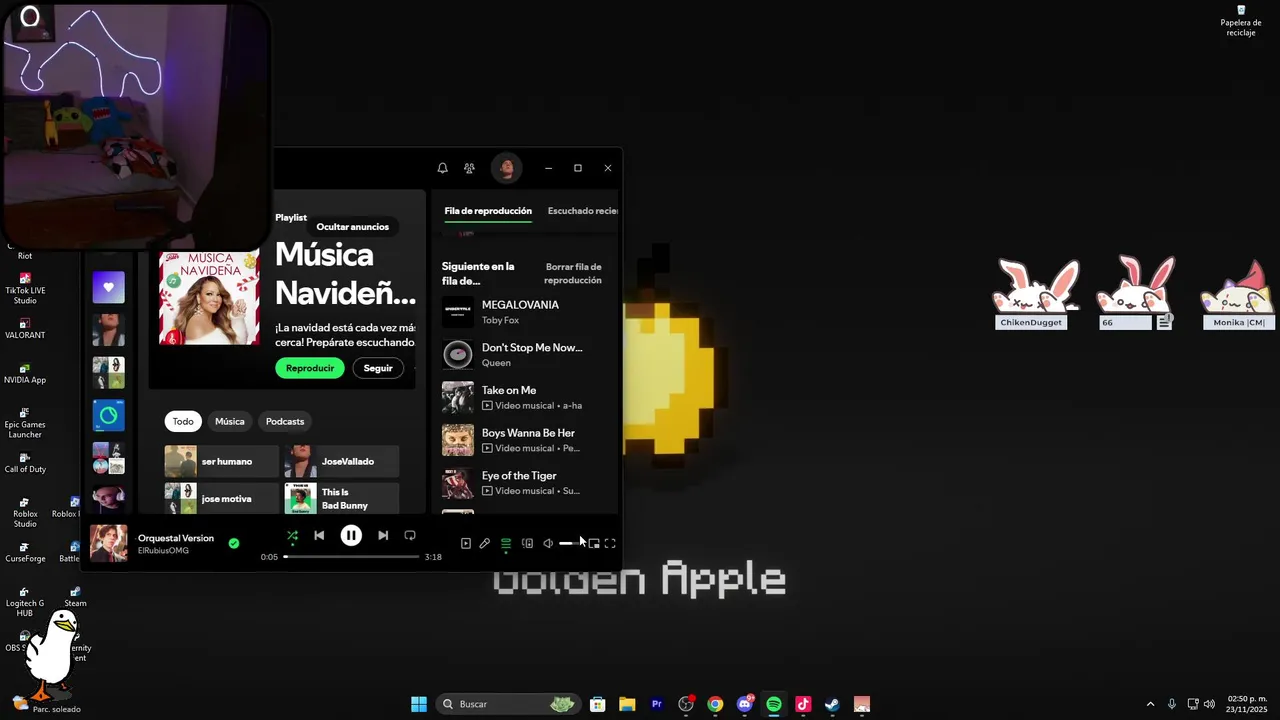Click the green Reproducir button
This screenshot has height=720, width=1280.
click(310, 368)
